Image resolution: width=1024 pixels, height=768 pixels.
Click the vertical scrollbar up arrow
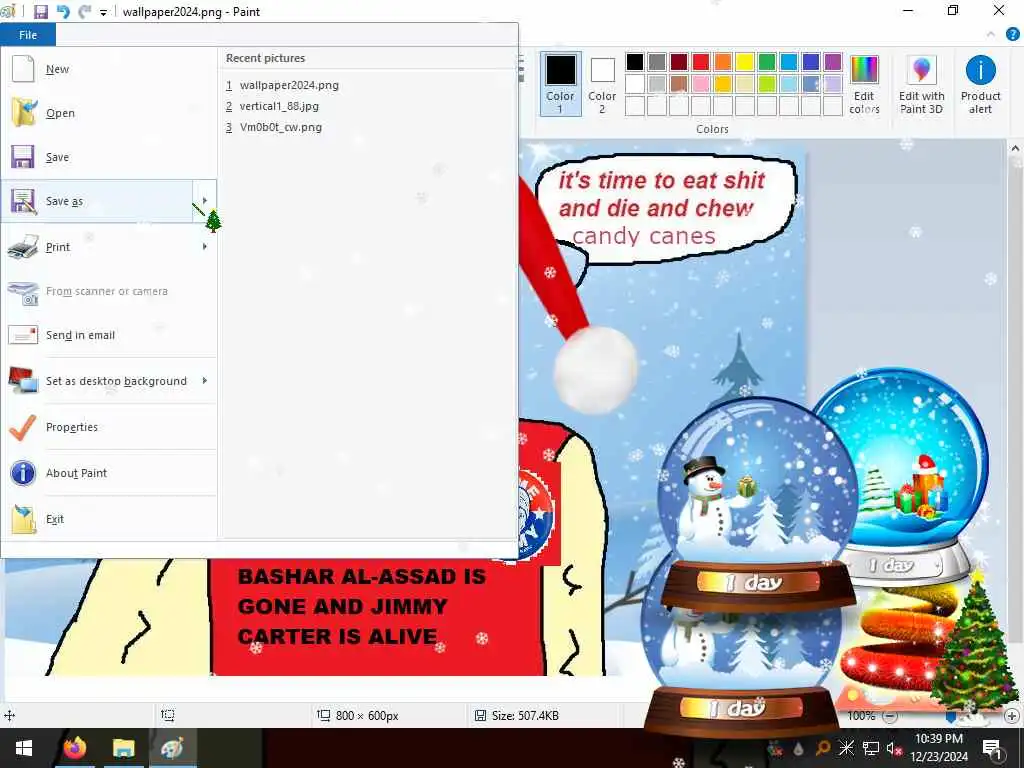[x=1015, y=148]
